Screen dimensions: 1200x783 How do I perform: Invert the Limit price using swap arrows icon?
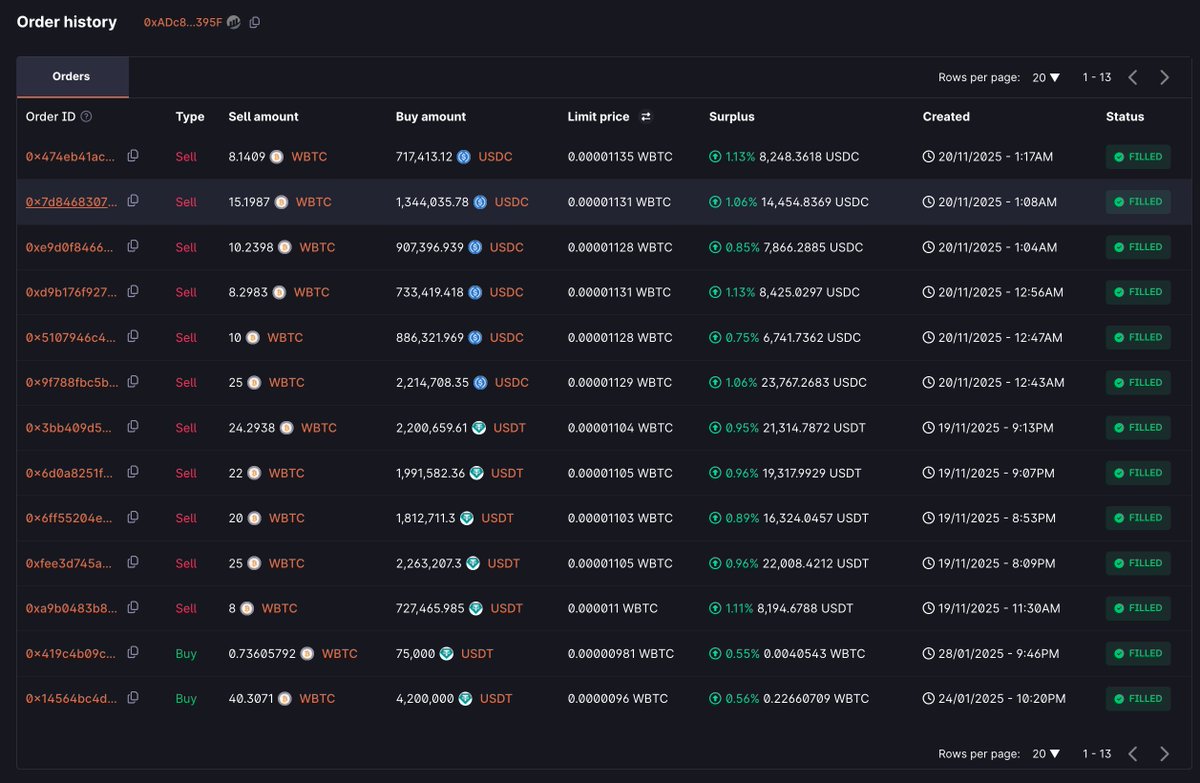[x=646, y=117]
